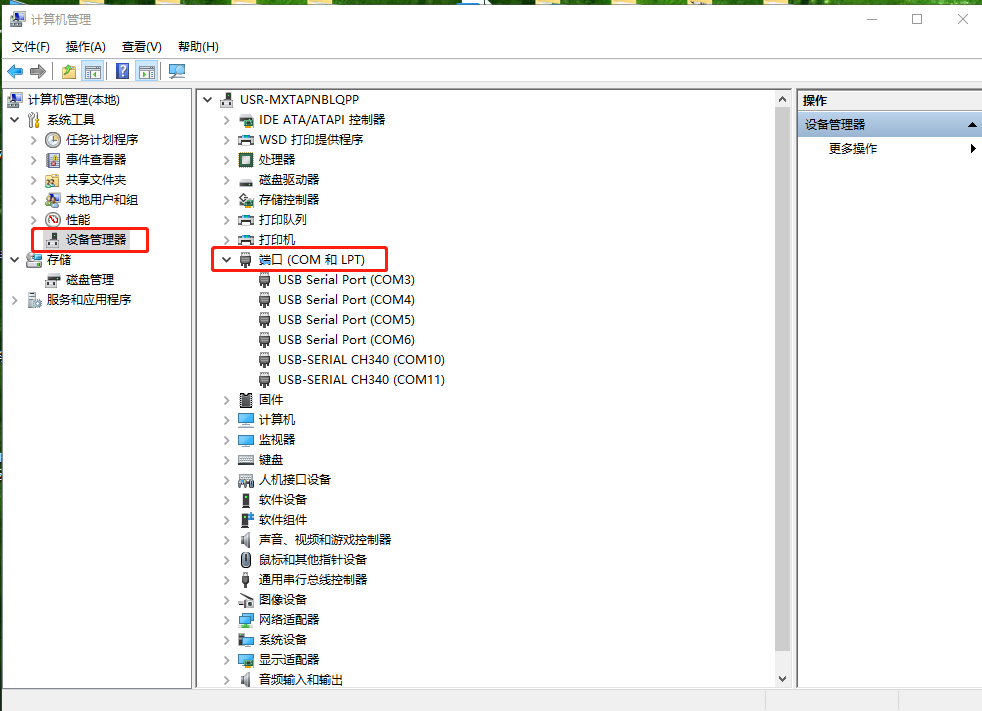Select the 软件设备 category
The width and height of the screenshot is (982, 711).
pyautogui.click(x=283, y=500)
